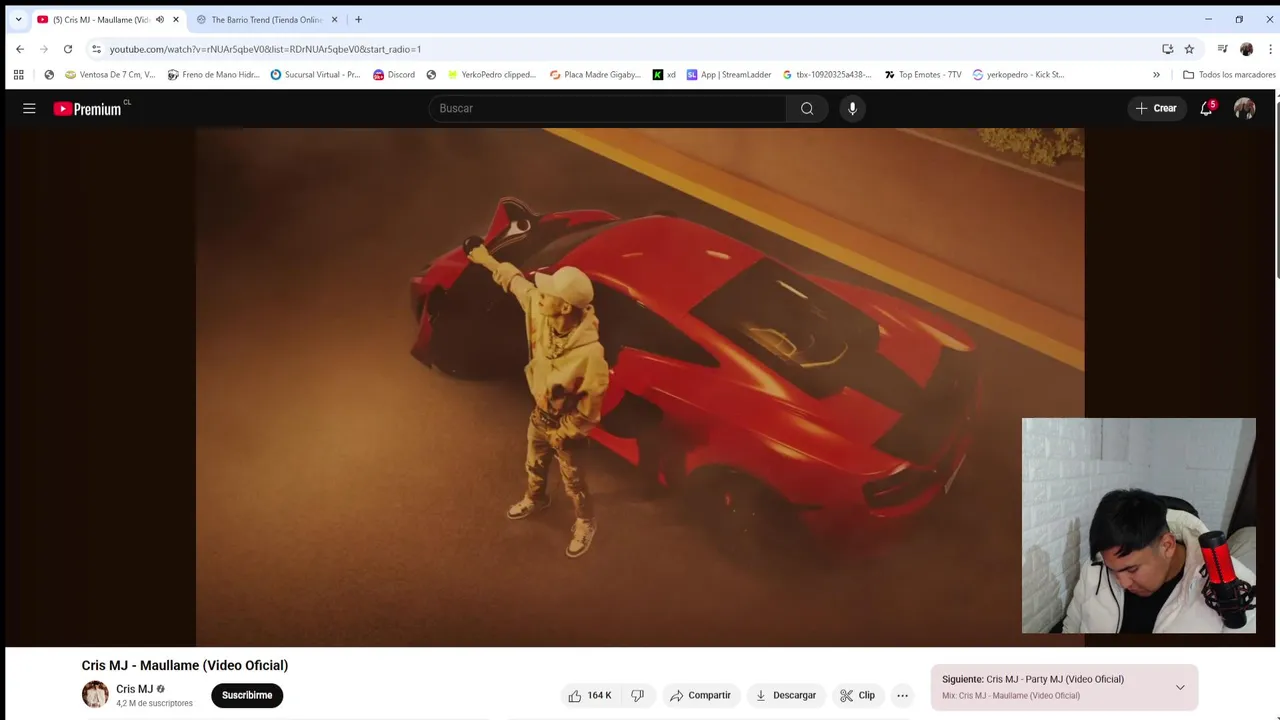Open the Cris MJ channel name link
This screenshot has width=1280, height=720.
[134, 689]
